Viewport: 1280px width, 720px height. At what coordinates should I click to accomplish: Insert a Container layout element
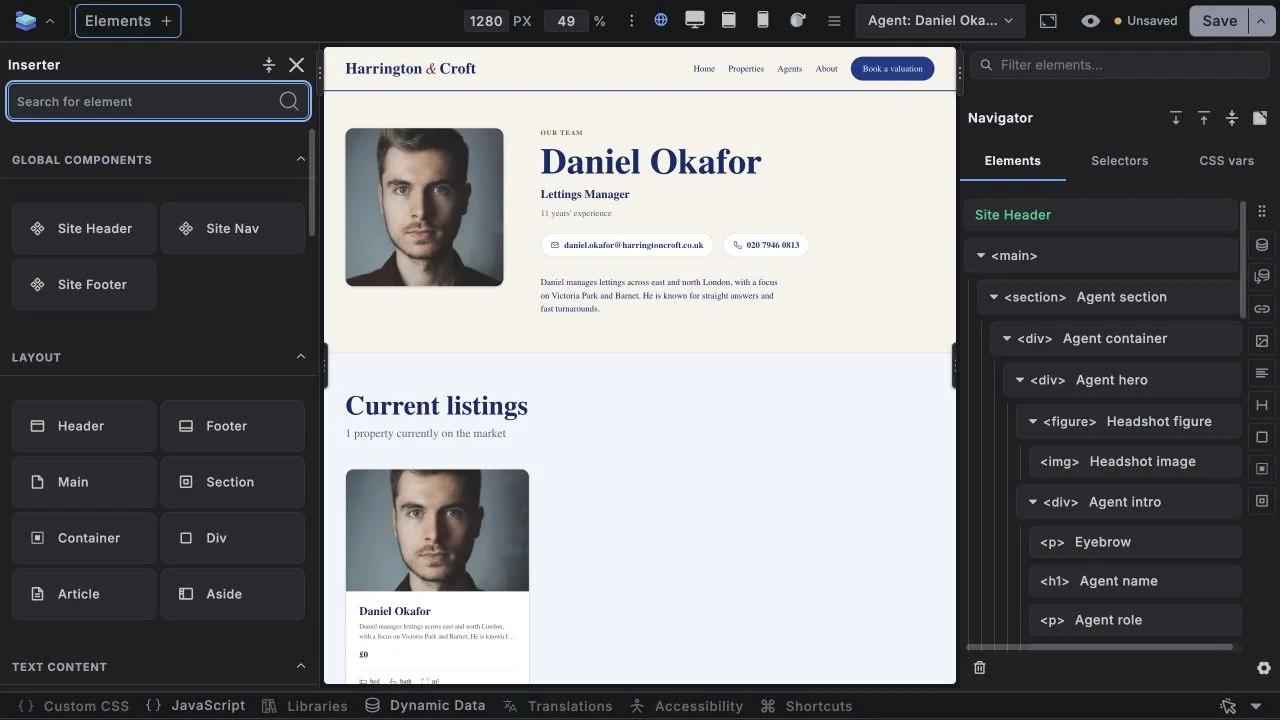[84, 538]
